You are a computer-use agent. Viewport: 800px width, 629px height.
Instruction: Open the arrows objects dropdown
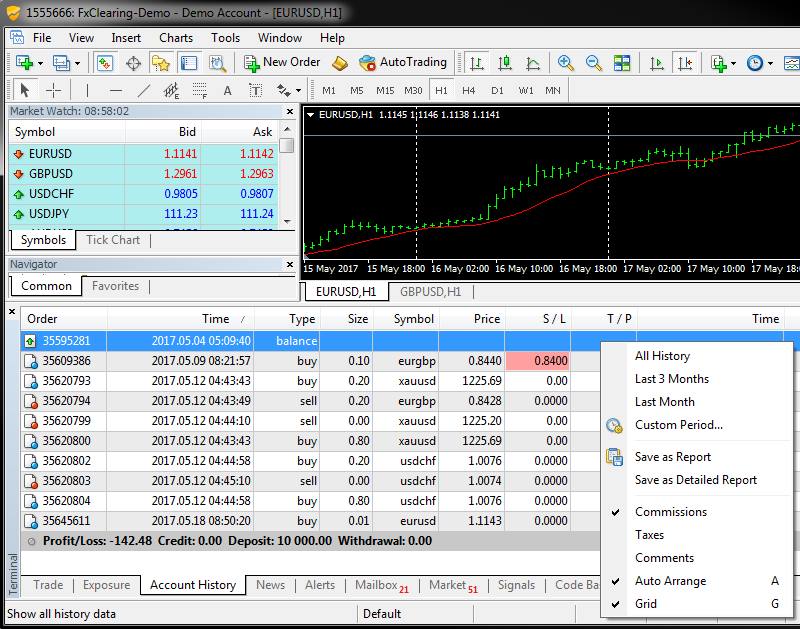(298, 90)
